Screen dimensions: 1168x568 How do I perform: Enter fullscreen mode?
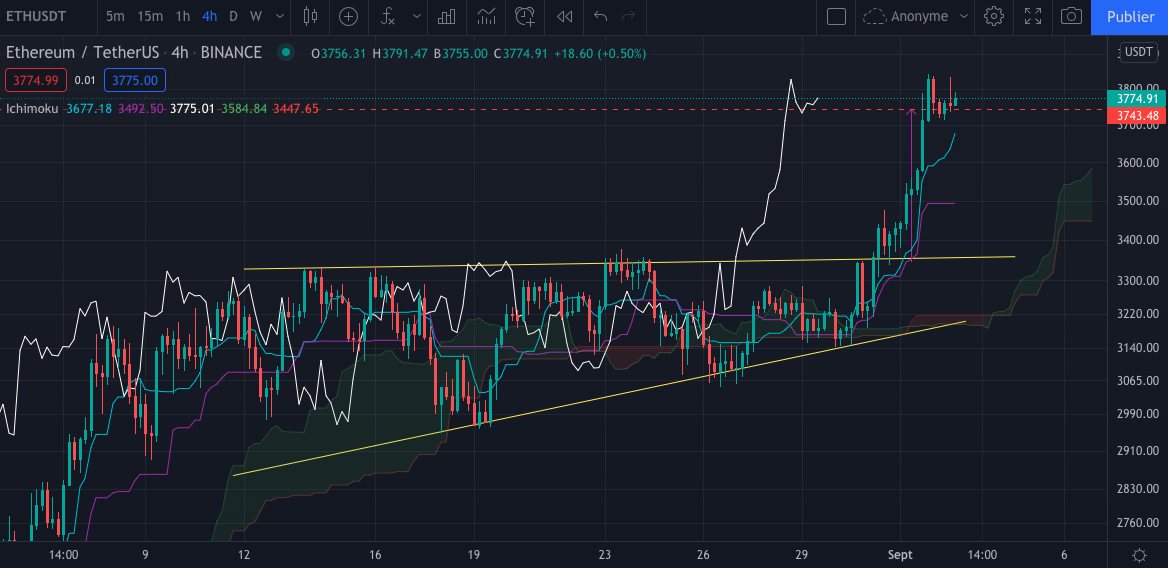(1032, 16)
